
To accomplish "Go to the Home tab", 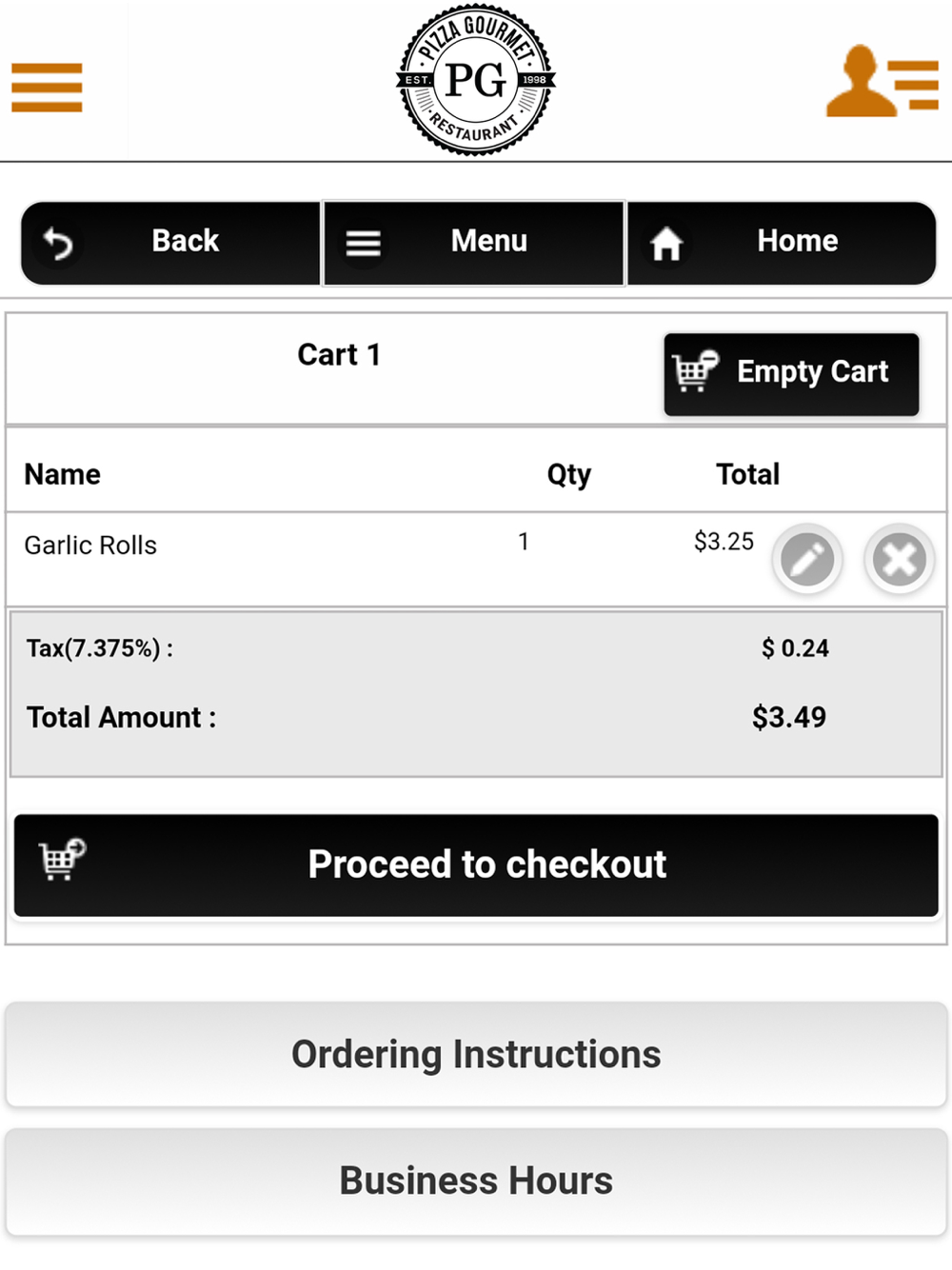I will coord(782,243).
